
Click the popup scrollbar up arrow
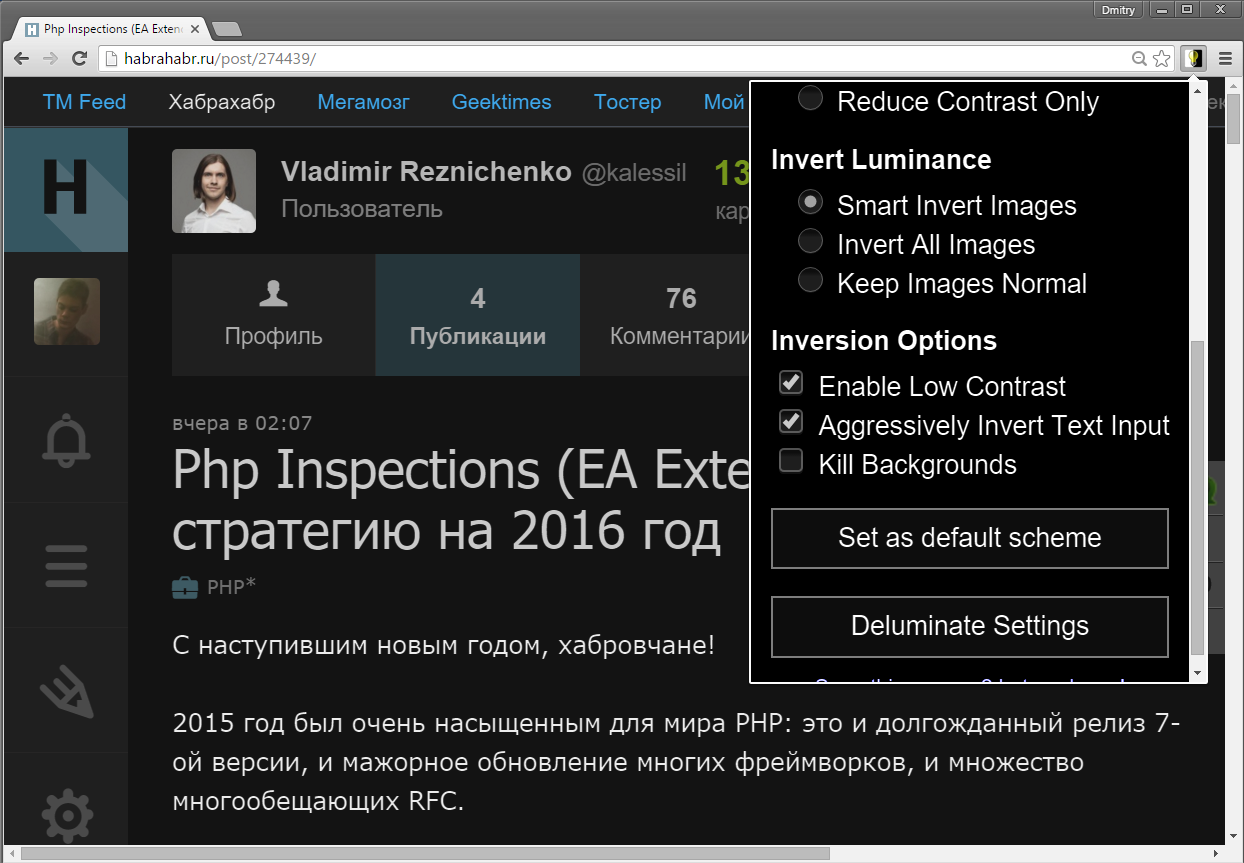1197,91
